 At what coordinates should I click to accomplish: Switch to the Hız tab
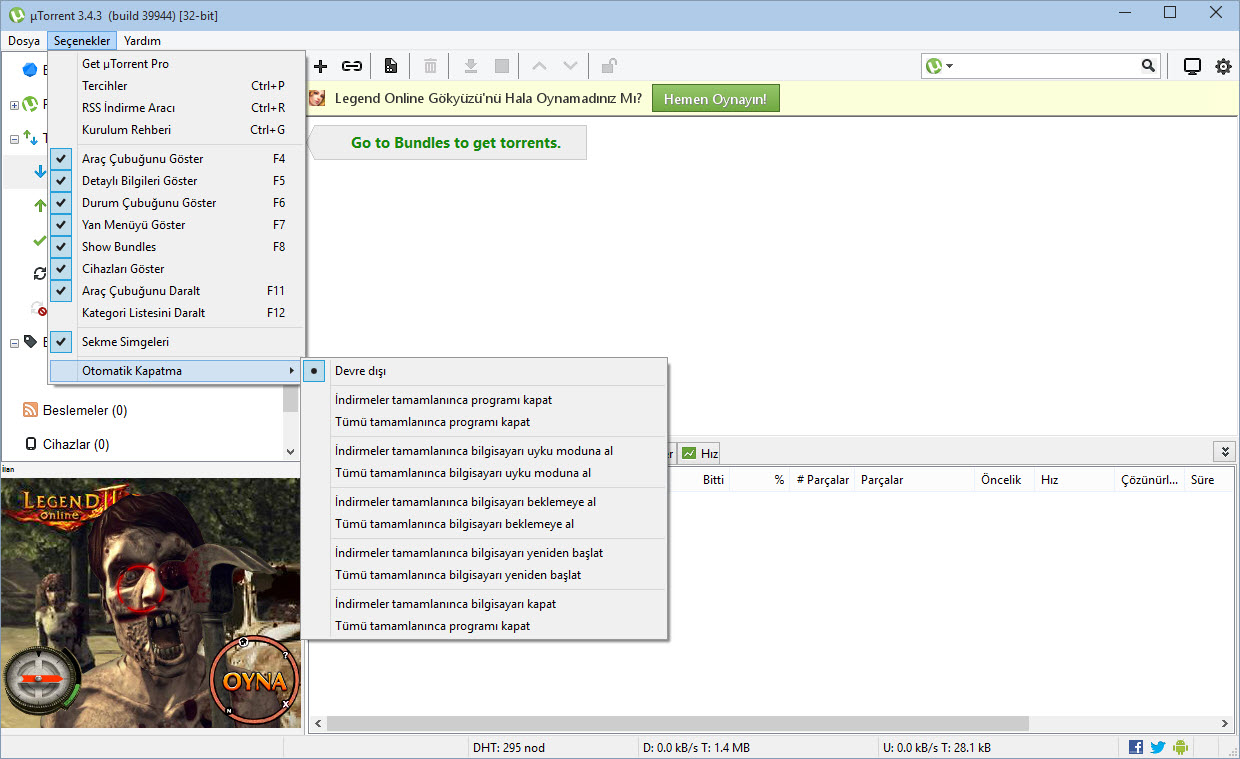coord(700,453)
